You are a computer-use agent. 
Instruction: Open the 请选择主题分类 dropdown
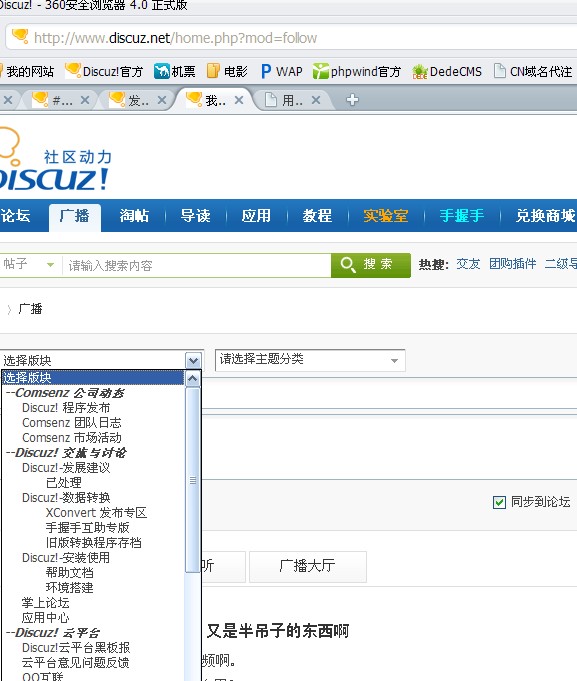(x=310, y=360)
